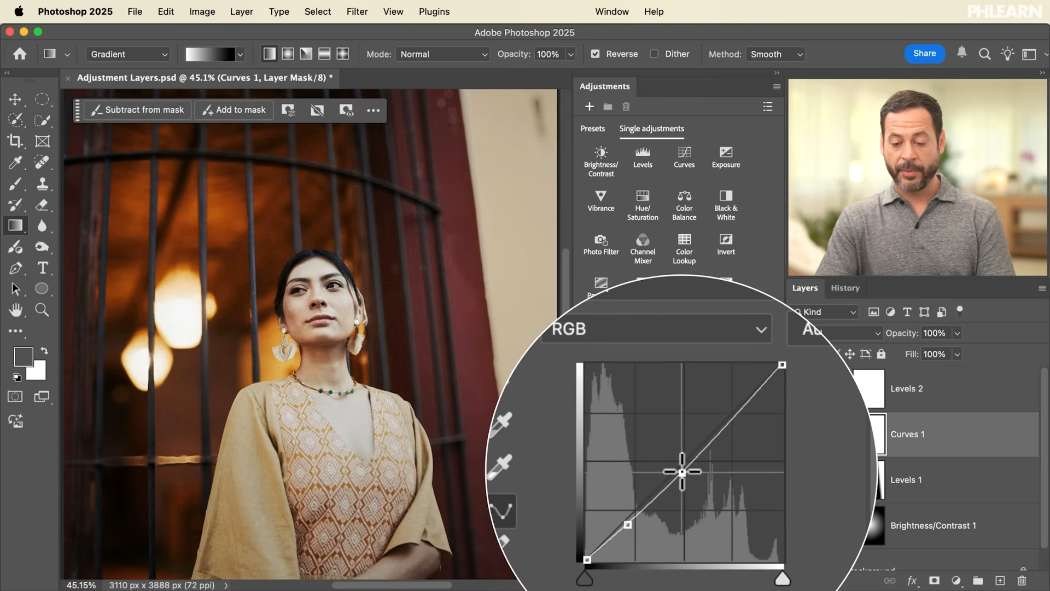Toggle type layer filter in Layers panel
The image size is (1050, 591).
point(907,312)
